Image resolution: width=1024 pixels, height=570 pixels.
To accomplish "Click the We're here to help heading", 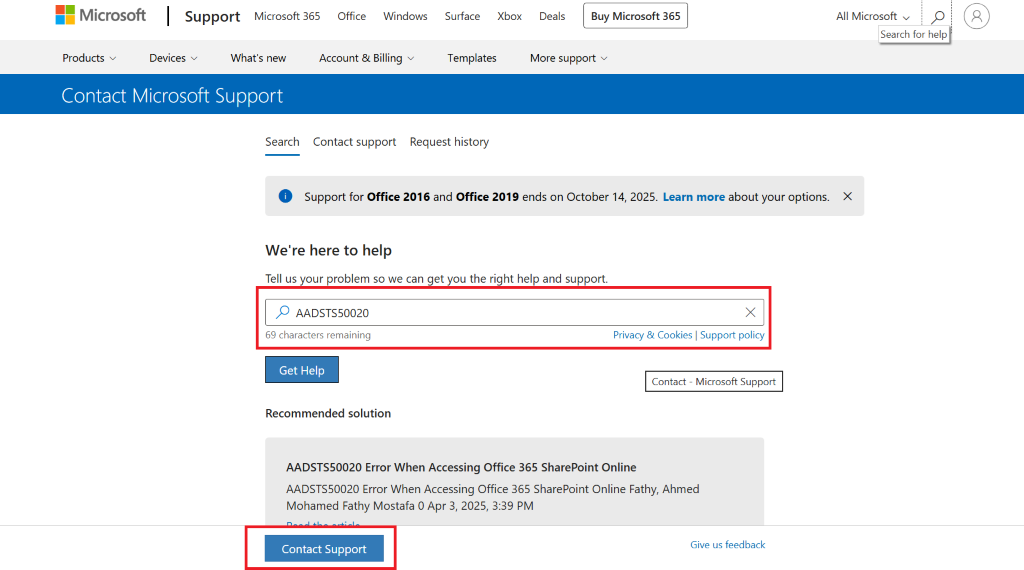I will 328,250.
